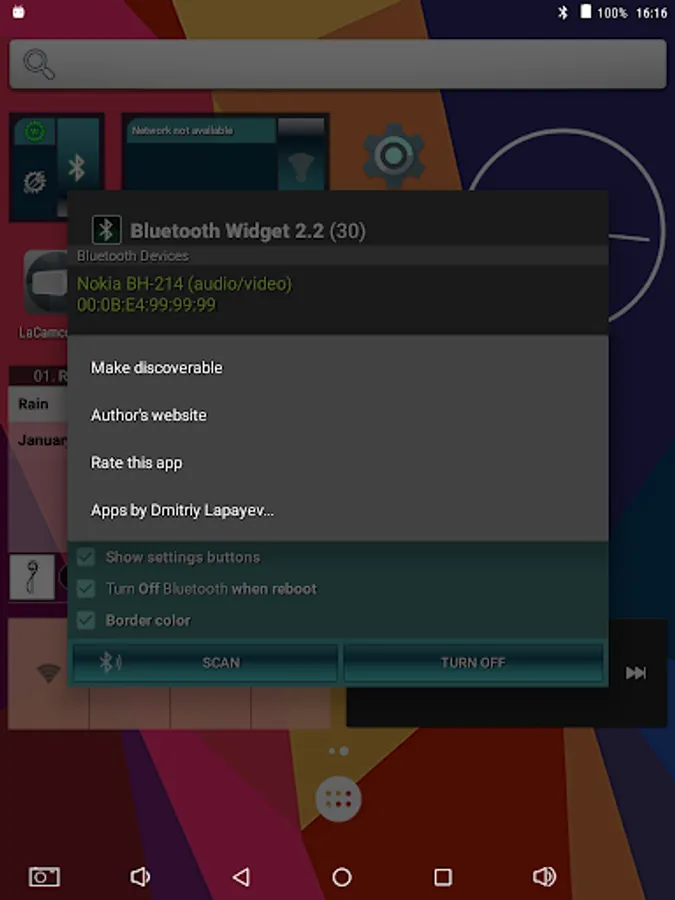Tap the Bluetooth Widget title icon
The width and height of the screenshot is (675, 900).
[x=107, y=230]
